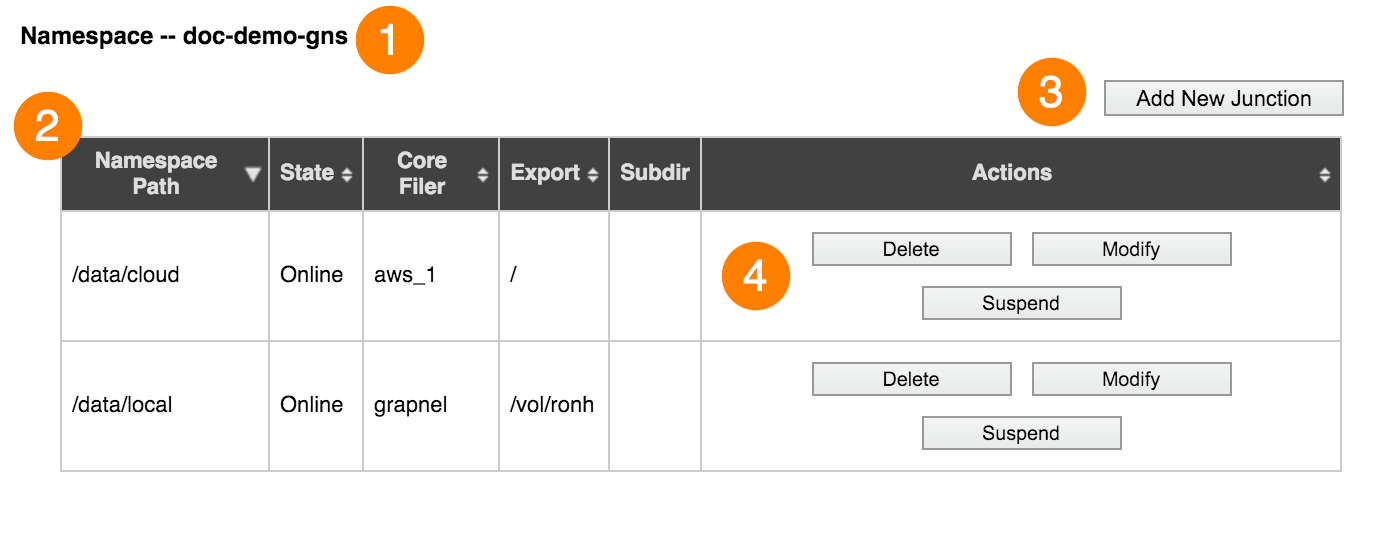The image size is (1398, 558).
Task: Click the Actions column sort arrows
Action: click(x=1325, y=174)
